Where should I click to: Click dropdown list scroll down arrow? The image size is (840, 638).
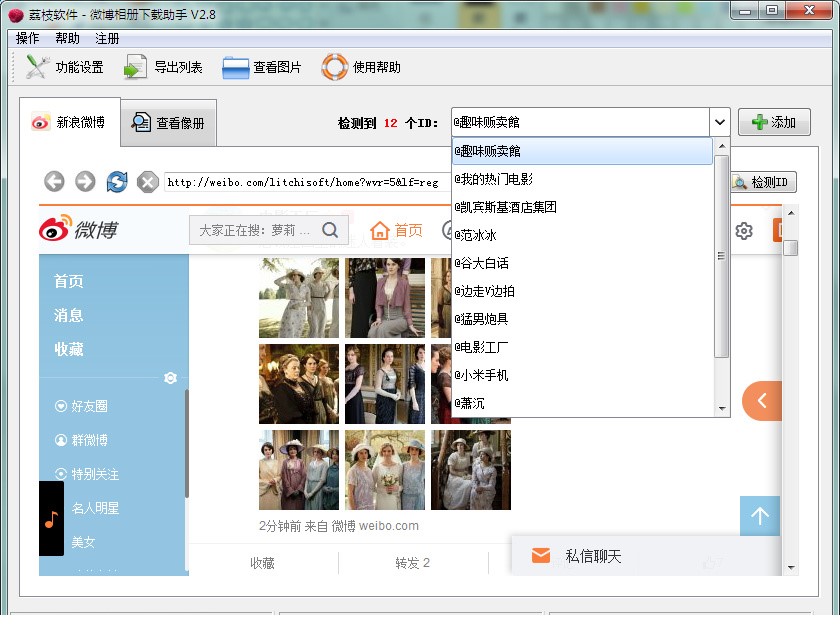point(722,408)
